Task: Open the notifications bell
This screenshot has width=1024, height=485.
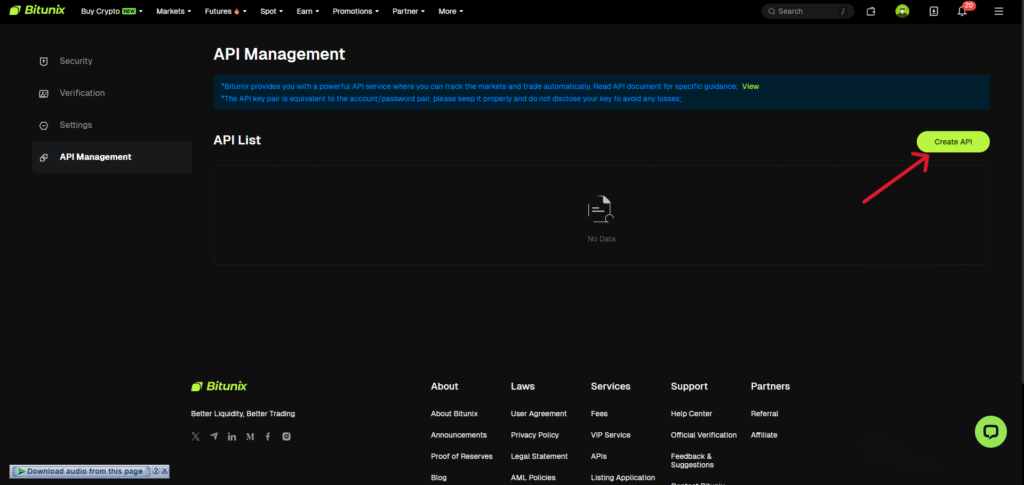Action: click(962, 11)
